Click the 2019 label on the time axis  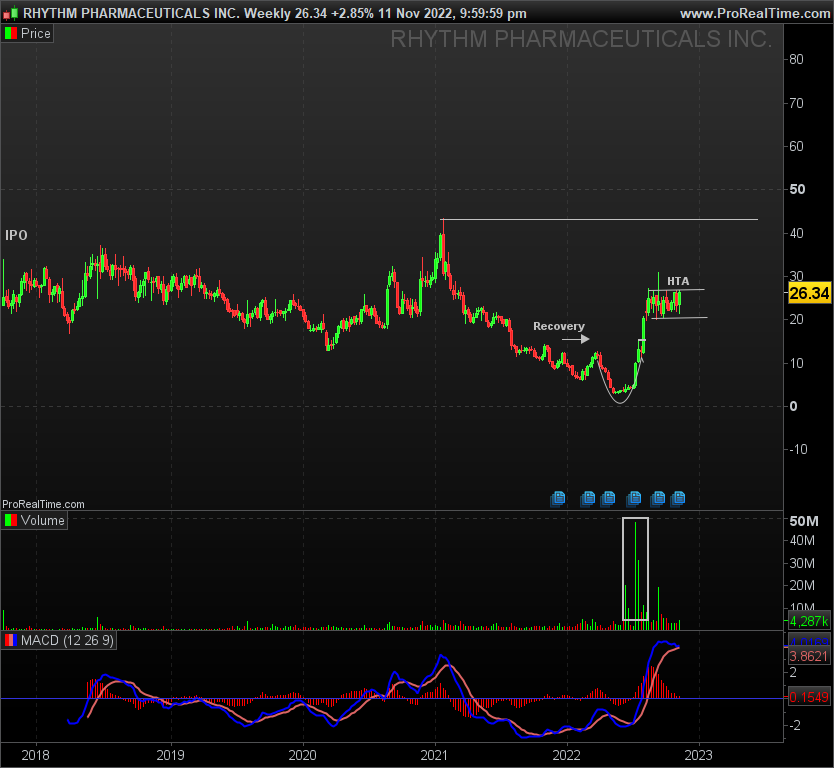(170, 755)
